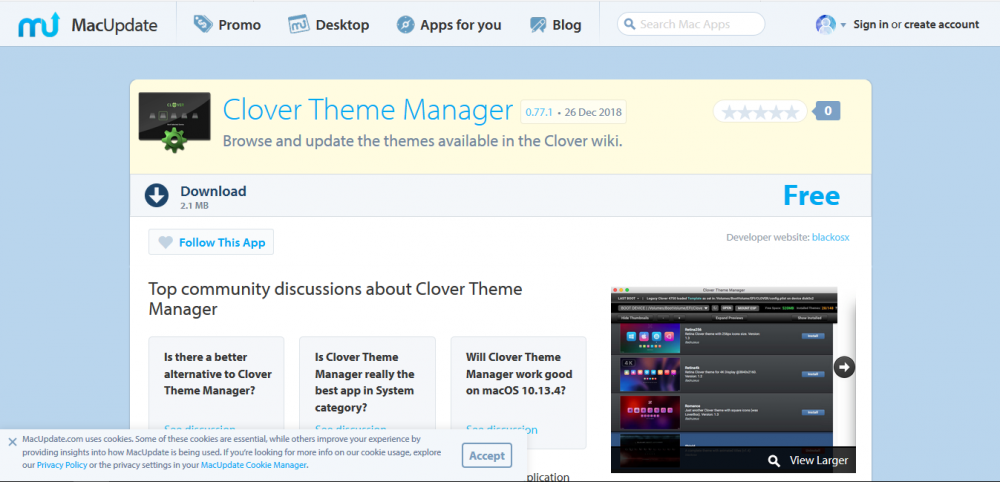Click the user avatar icon

coord(825,24)
